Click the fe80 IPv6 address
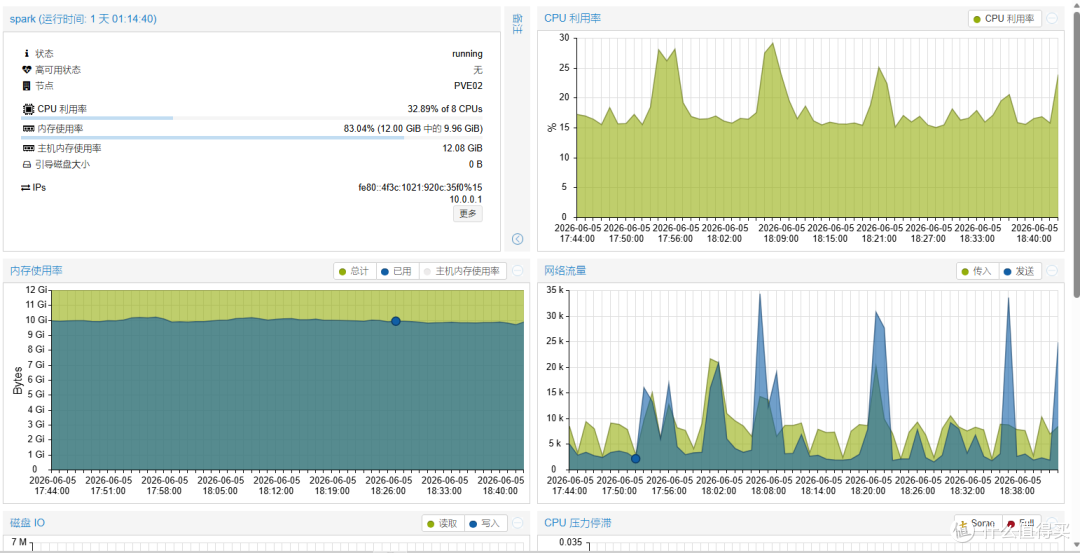The width and height of the screenshot is (1080, 553). point(420,187)
